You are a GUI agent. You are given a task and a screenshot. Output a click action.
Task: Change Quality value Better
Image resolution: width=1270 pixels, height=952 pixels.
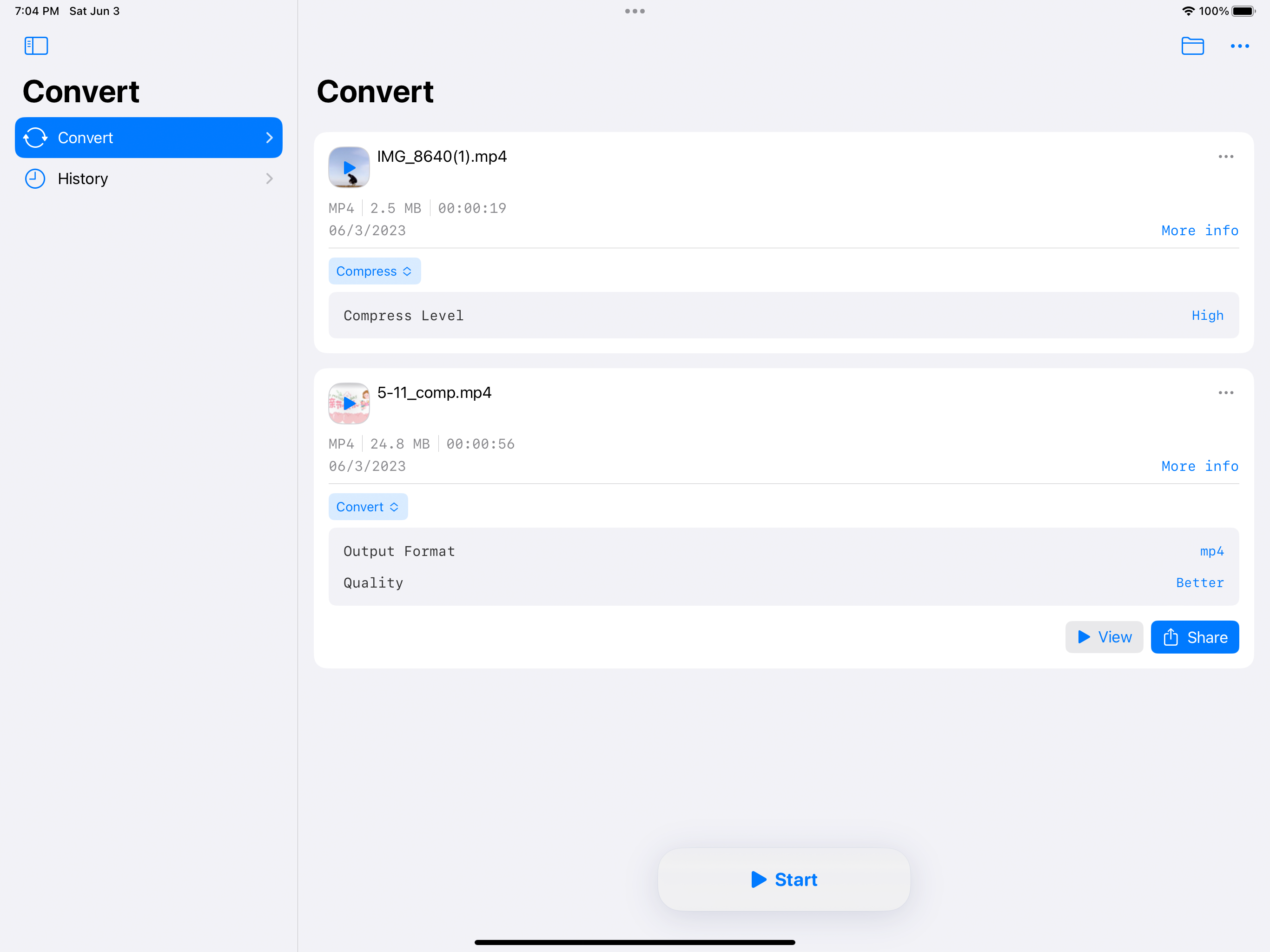pyautogui.click(x=1200, y=583)
